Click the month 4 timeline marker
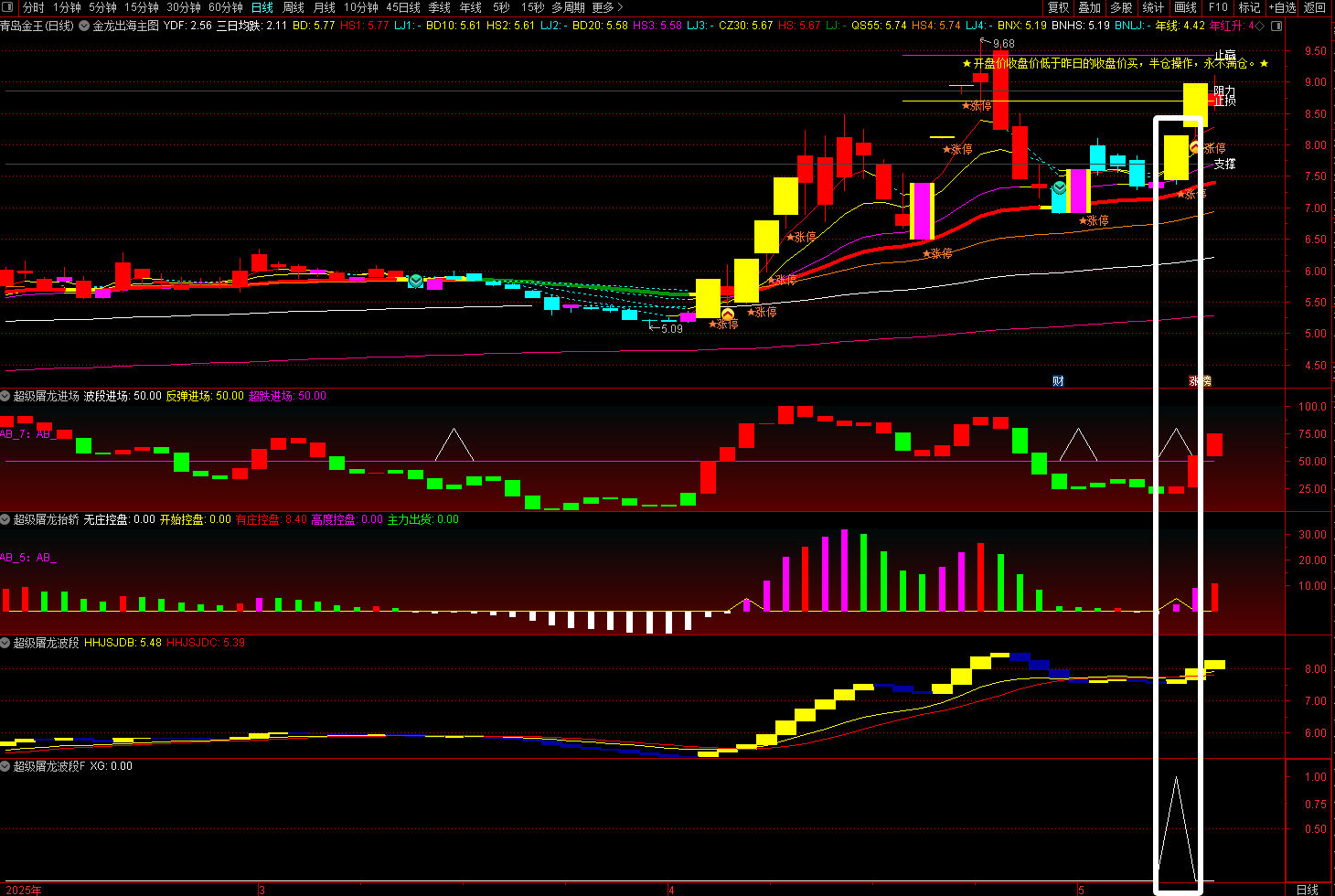This screenshot has width=1335, height=896. pyautogui.click(x=671, y=890)
